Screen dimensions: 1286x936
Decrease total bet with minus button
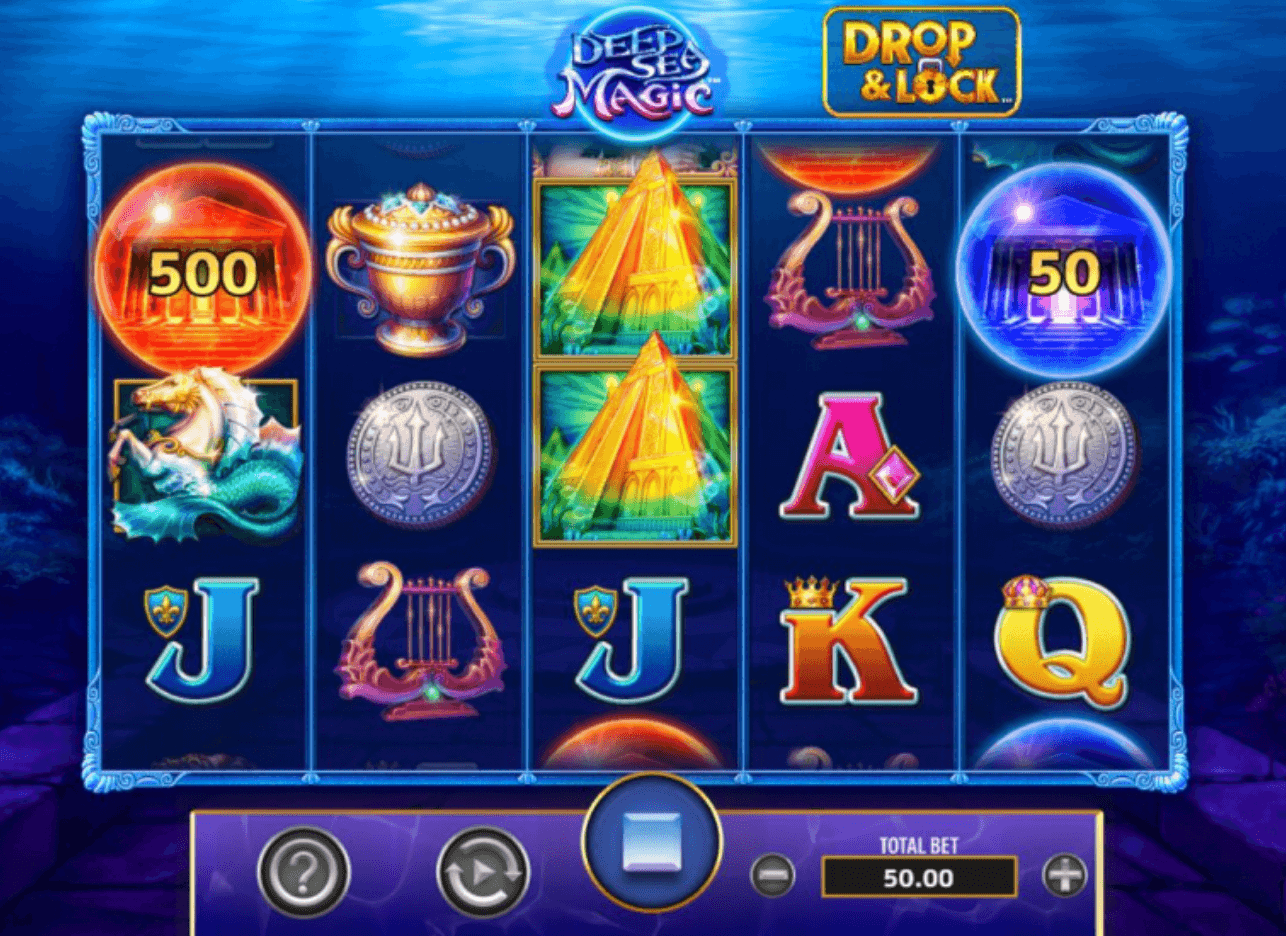click(x=772, y=877)
